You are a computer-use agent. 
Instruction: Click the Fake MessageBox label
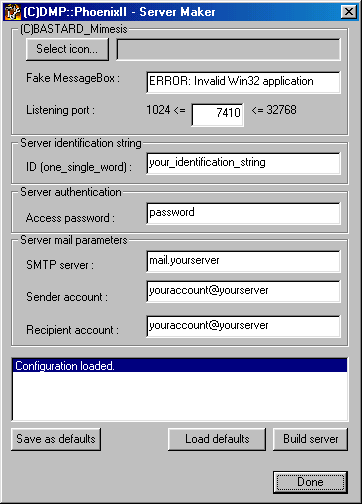[73, 78]
